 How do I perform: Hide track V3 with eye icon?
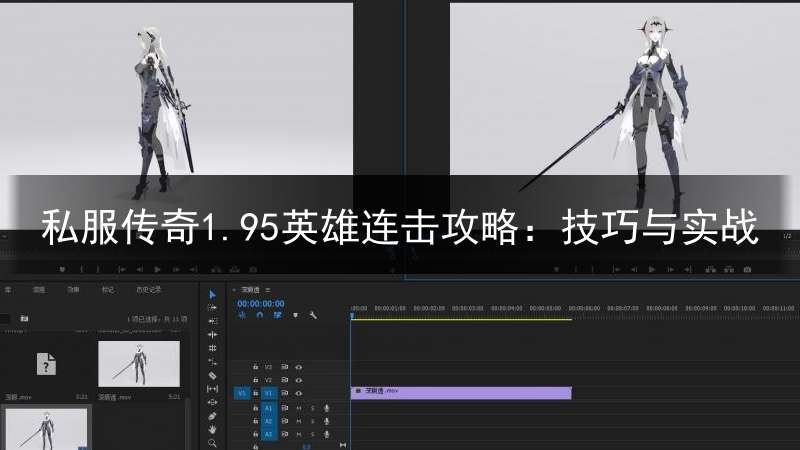299,367
